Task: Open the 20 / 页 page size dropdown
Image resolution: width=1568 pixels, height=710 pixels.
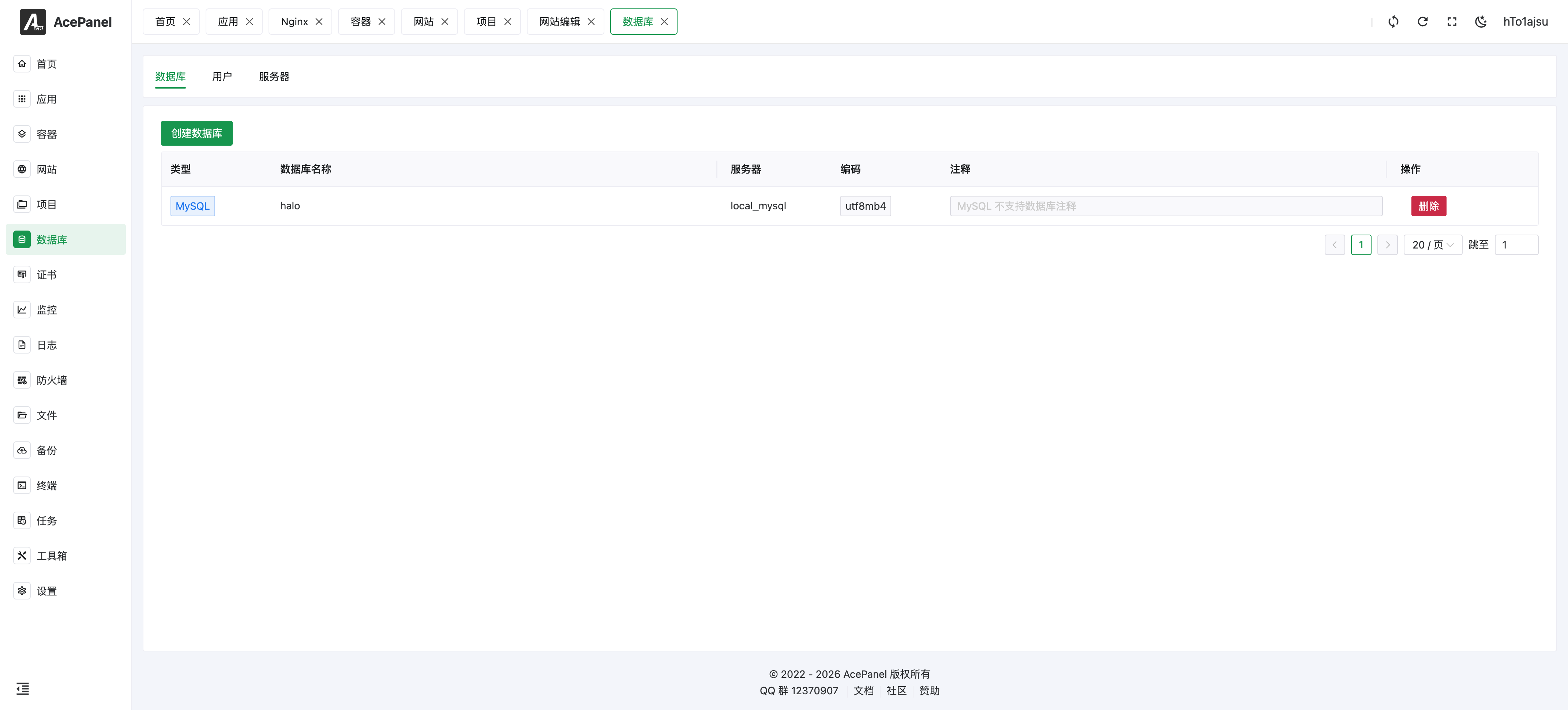Action: [1432, 245]
